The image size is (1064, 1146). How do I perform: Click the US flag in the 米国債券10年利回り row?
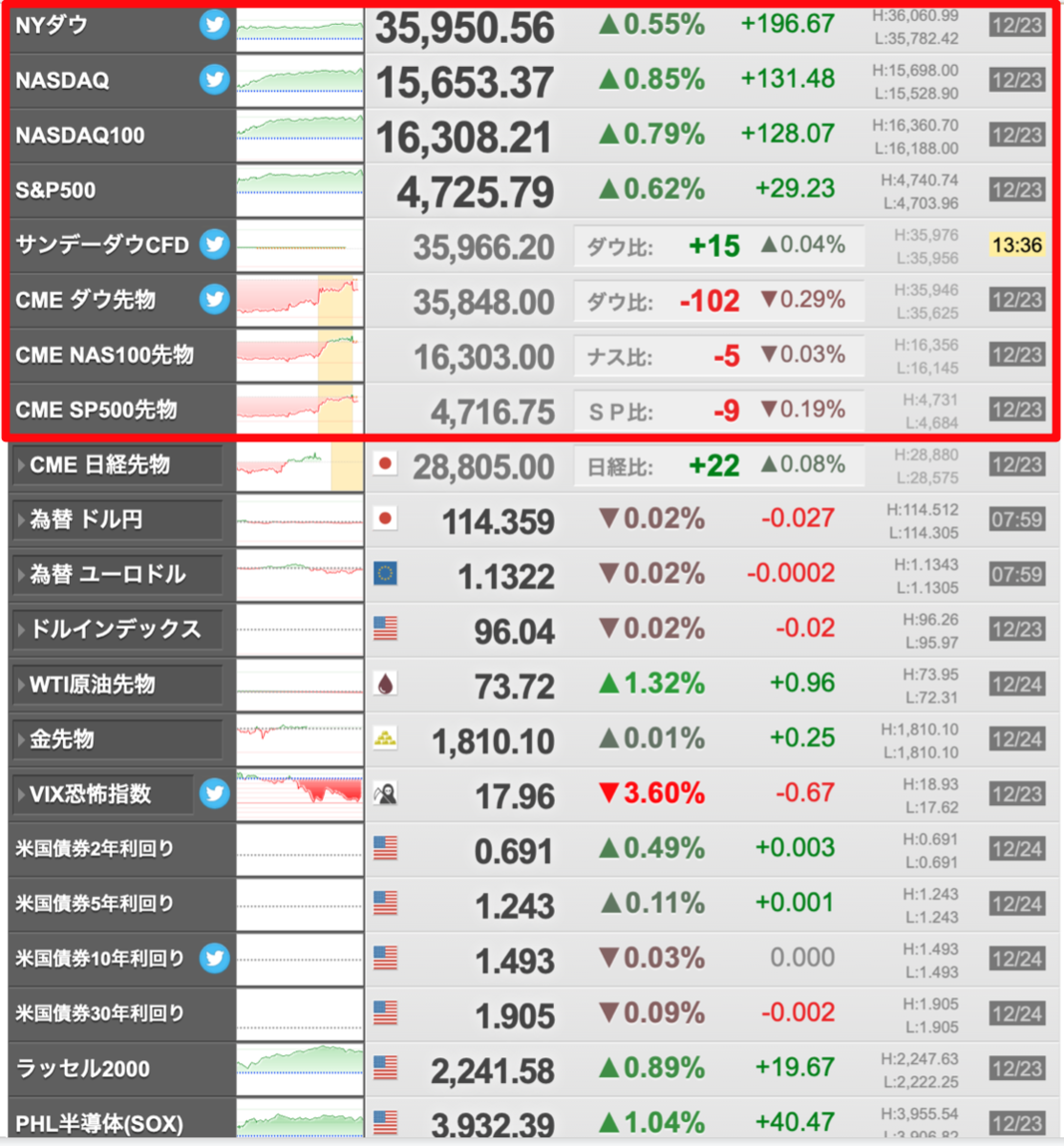385,958
